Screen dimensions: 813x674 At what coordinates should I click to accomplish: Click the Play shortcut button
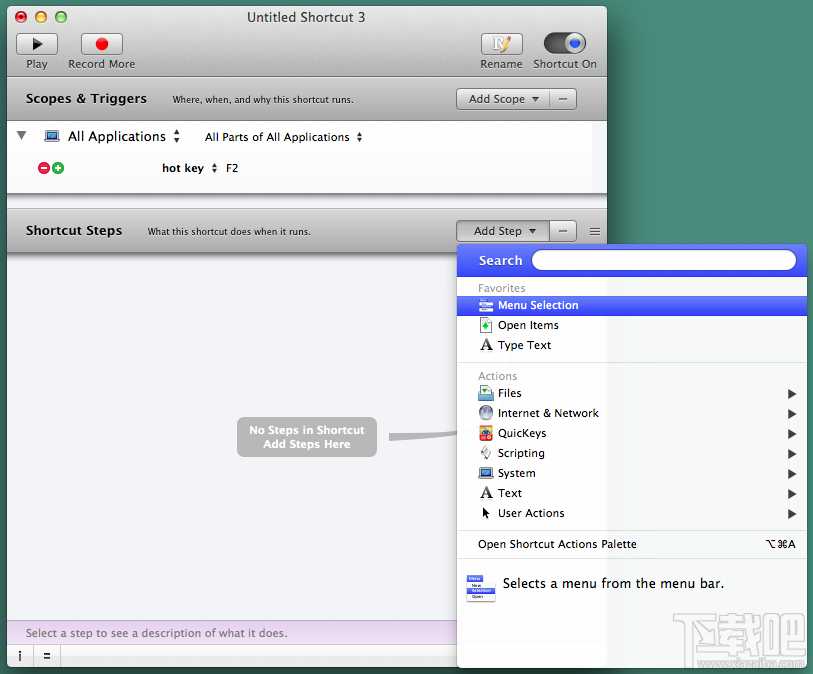(x=37, y=44)
